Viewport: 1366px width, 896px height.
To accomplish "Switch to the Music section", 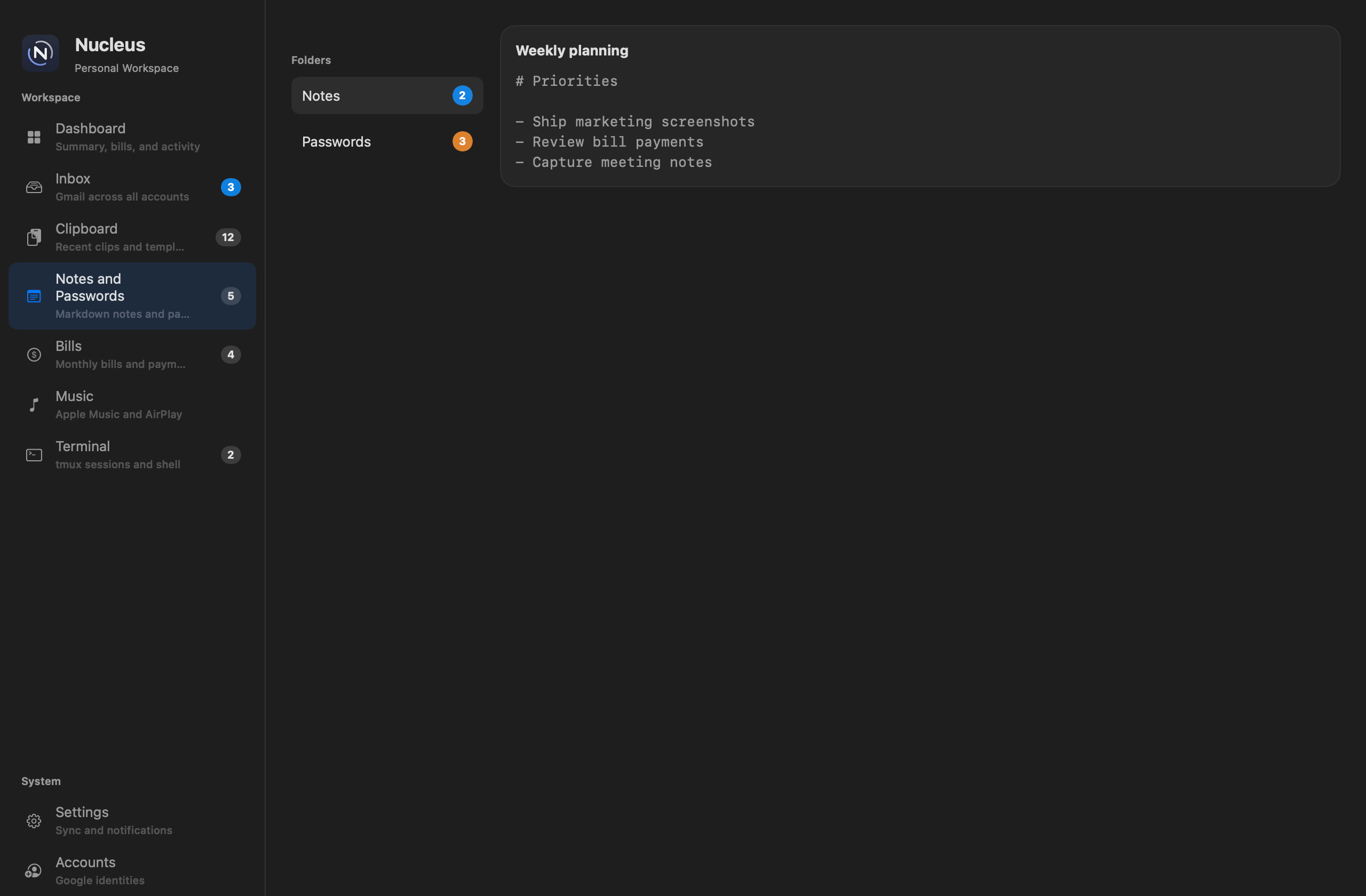I will [132, 404].
